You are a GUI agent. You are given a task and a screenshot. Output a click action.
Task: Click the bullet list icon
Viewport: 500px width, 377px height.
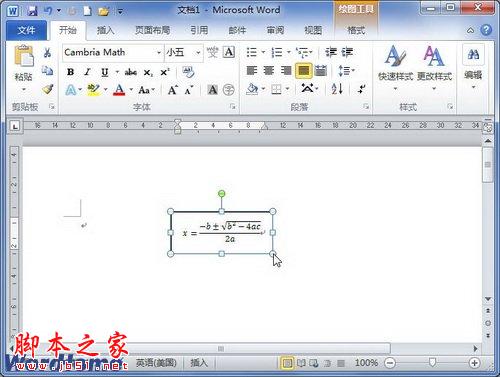pos(252,52)
